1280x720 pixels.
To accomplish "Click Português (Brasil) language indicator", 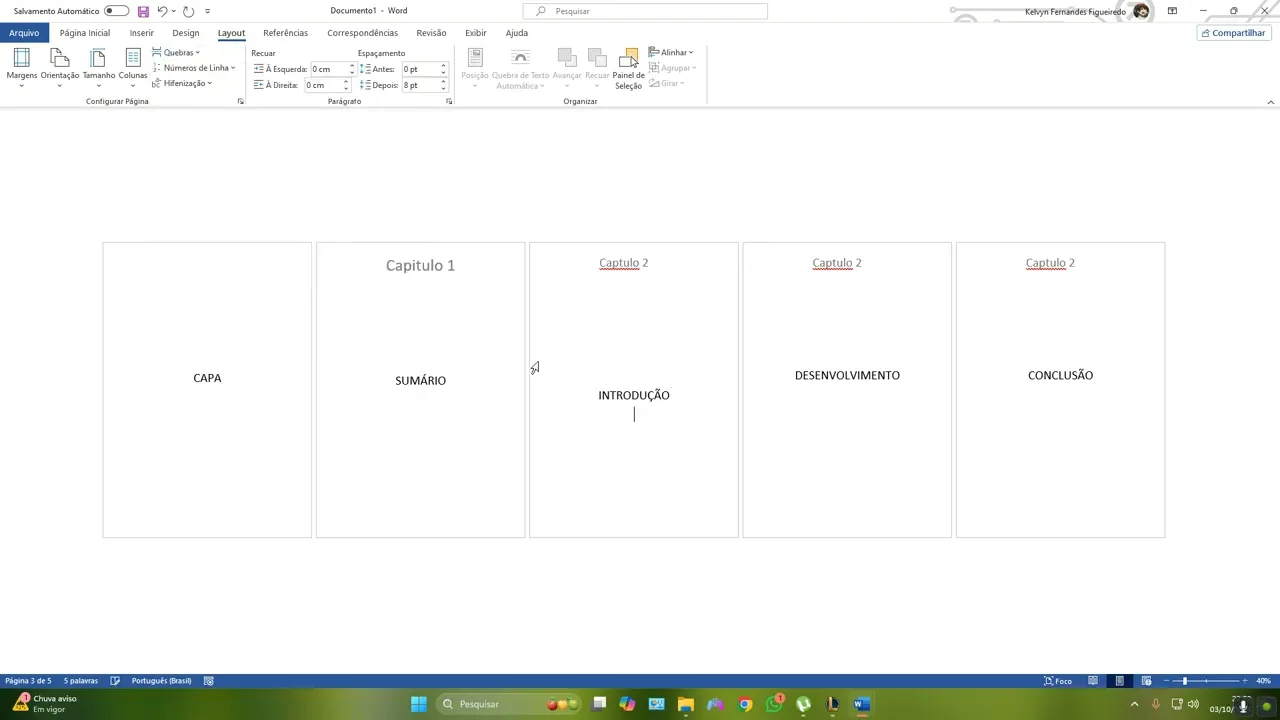I will pyautogui.click(x=161, y=681).
